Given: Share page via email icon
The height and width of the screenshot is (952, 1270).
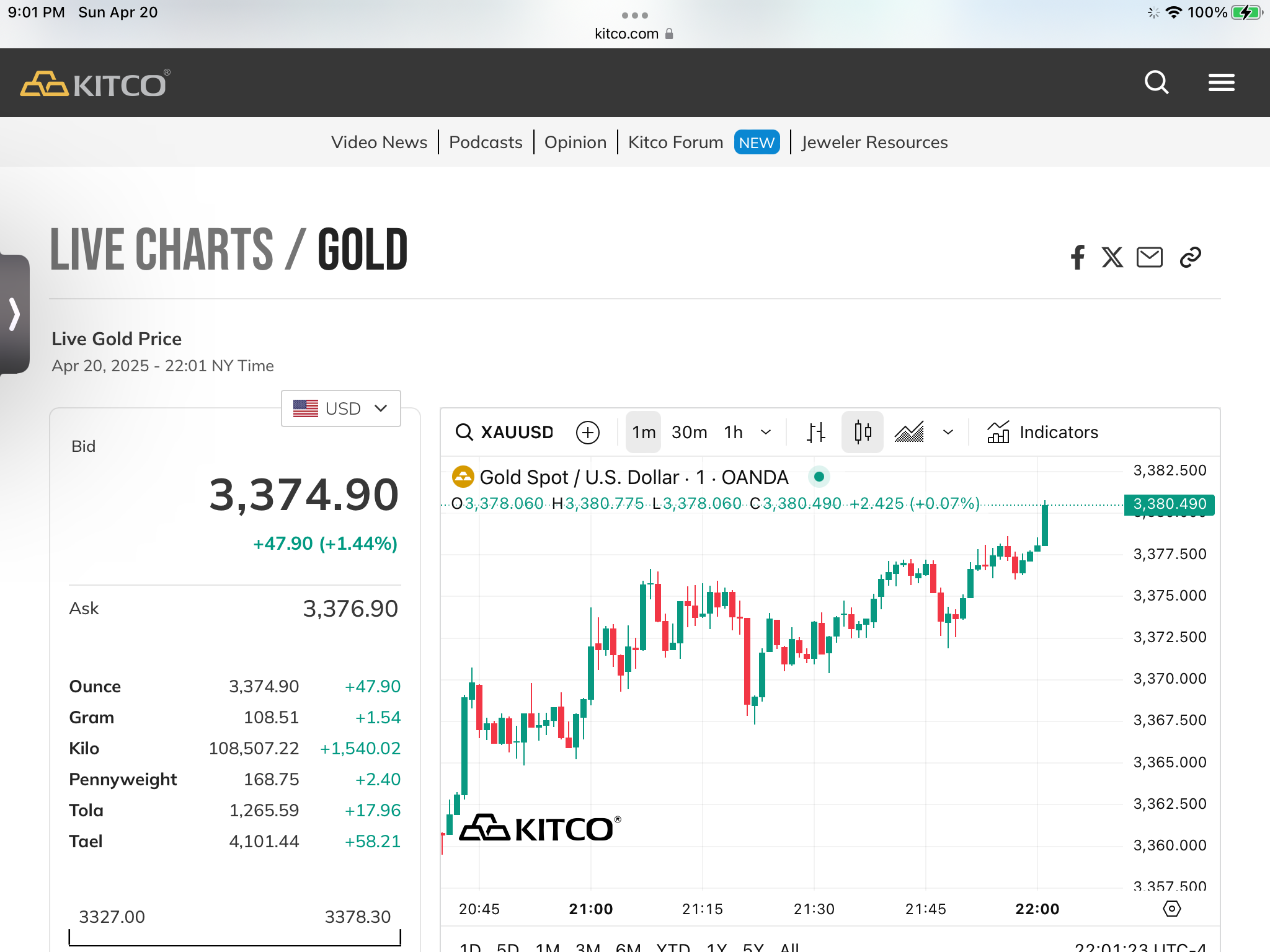Looking at the screenshot, I should (1150, 257).
